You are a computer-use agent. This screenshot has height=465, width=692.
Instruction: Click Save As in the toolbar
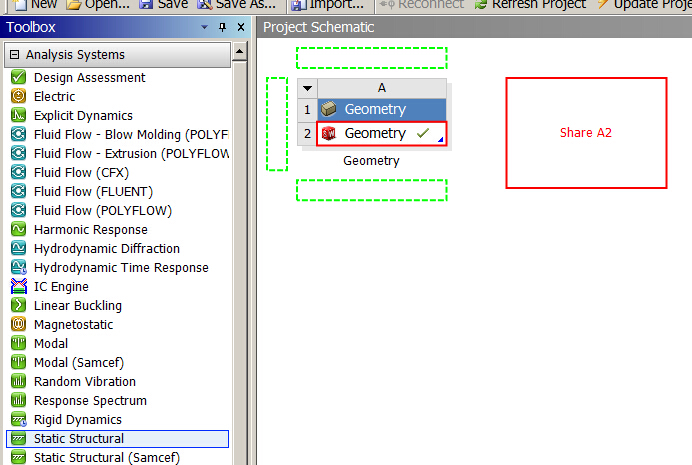click(x=236, y=4)
